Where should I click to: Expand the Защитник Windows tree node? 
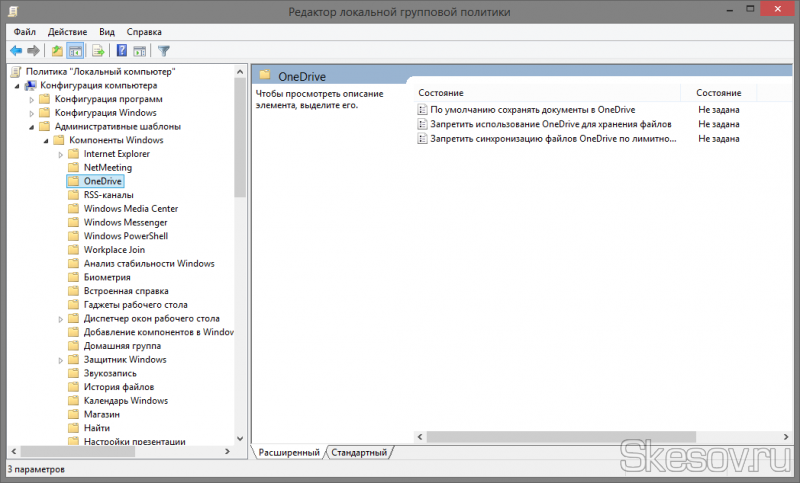(60, 359)
